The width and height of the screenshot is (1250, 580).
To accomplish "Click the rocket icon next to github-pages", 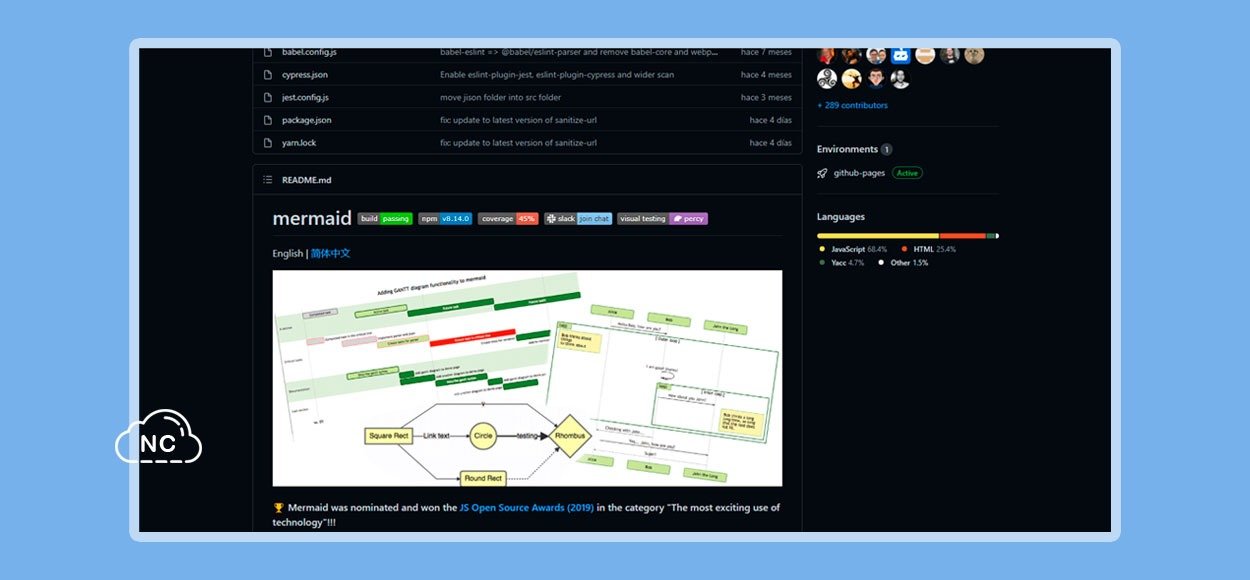I will (823, 173).
